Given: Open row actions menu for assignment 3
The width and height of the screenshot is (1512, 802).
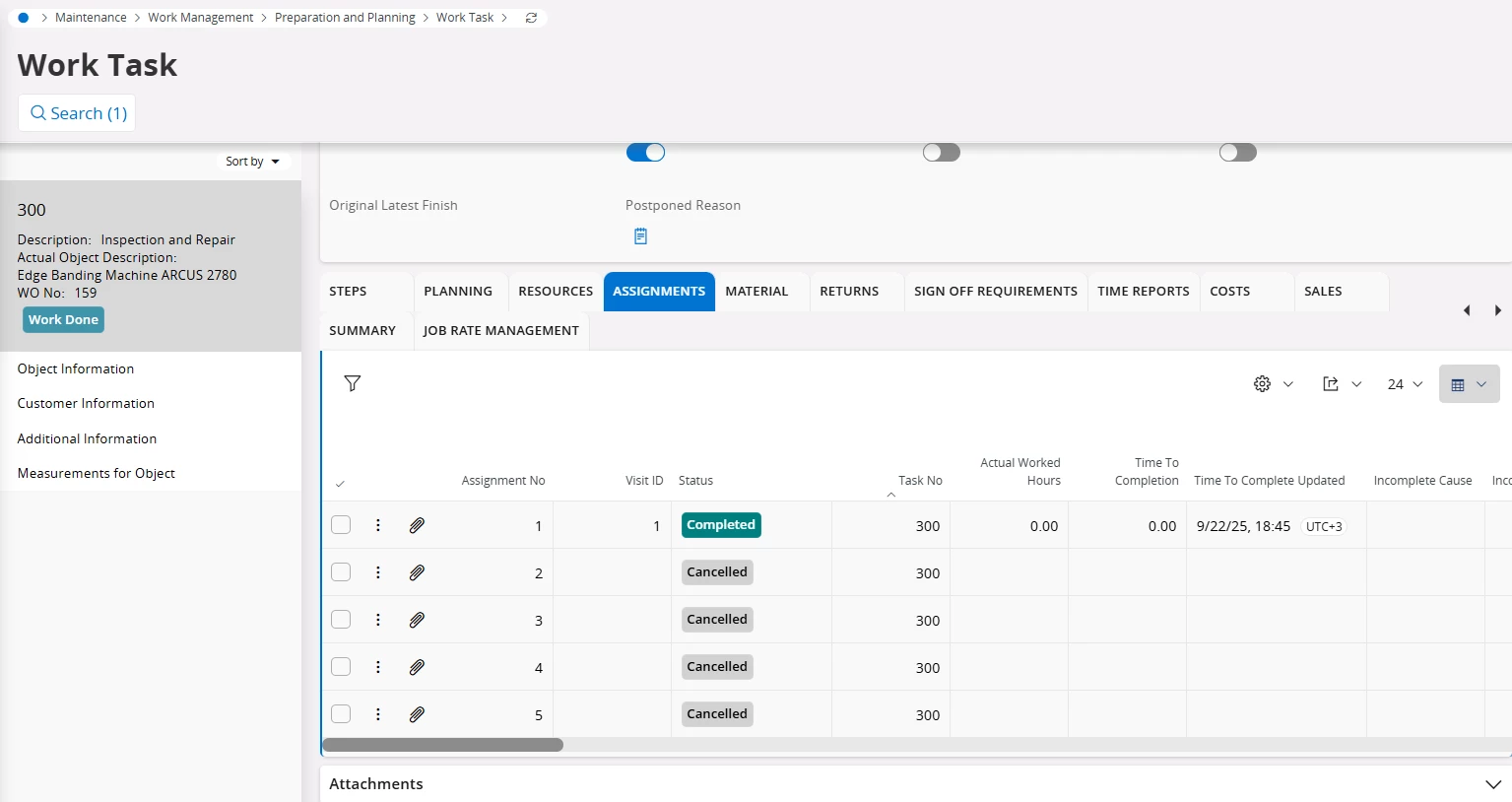Looking at the screenshot, I should click(378, 620).
